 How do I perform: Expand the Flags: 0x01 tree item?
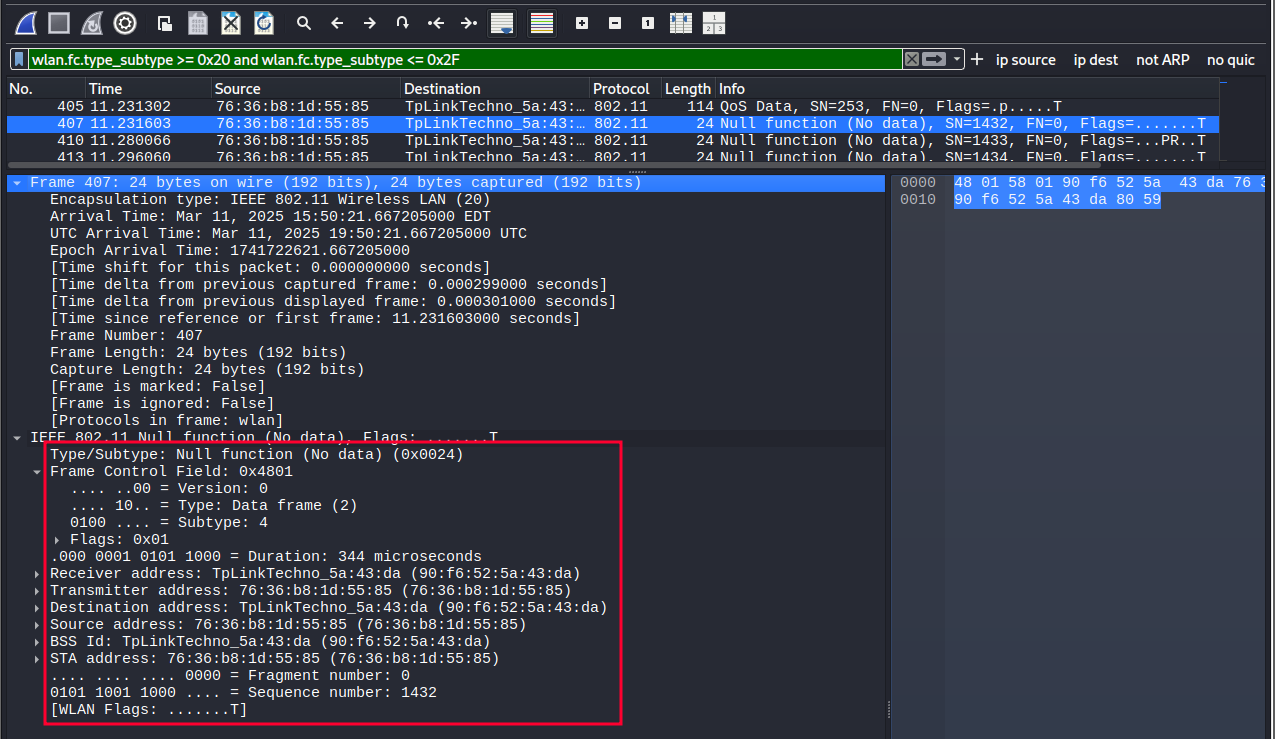(x=57, y=539)
